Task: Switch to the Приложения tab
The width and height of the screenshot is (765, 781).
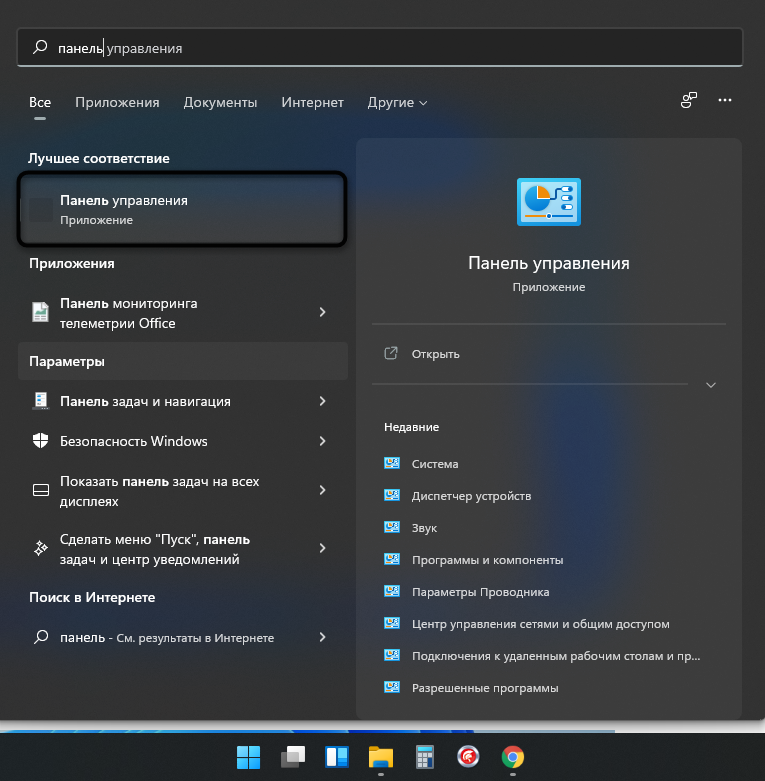Action: (117, 102)
